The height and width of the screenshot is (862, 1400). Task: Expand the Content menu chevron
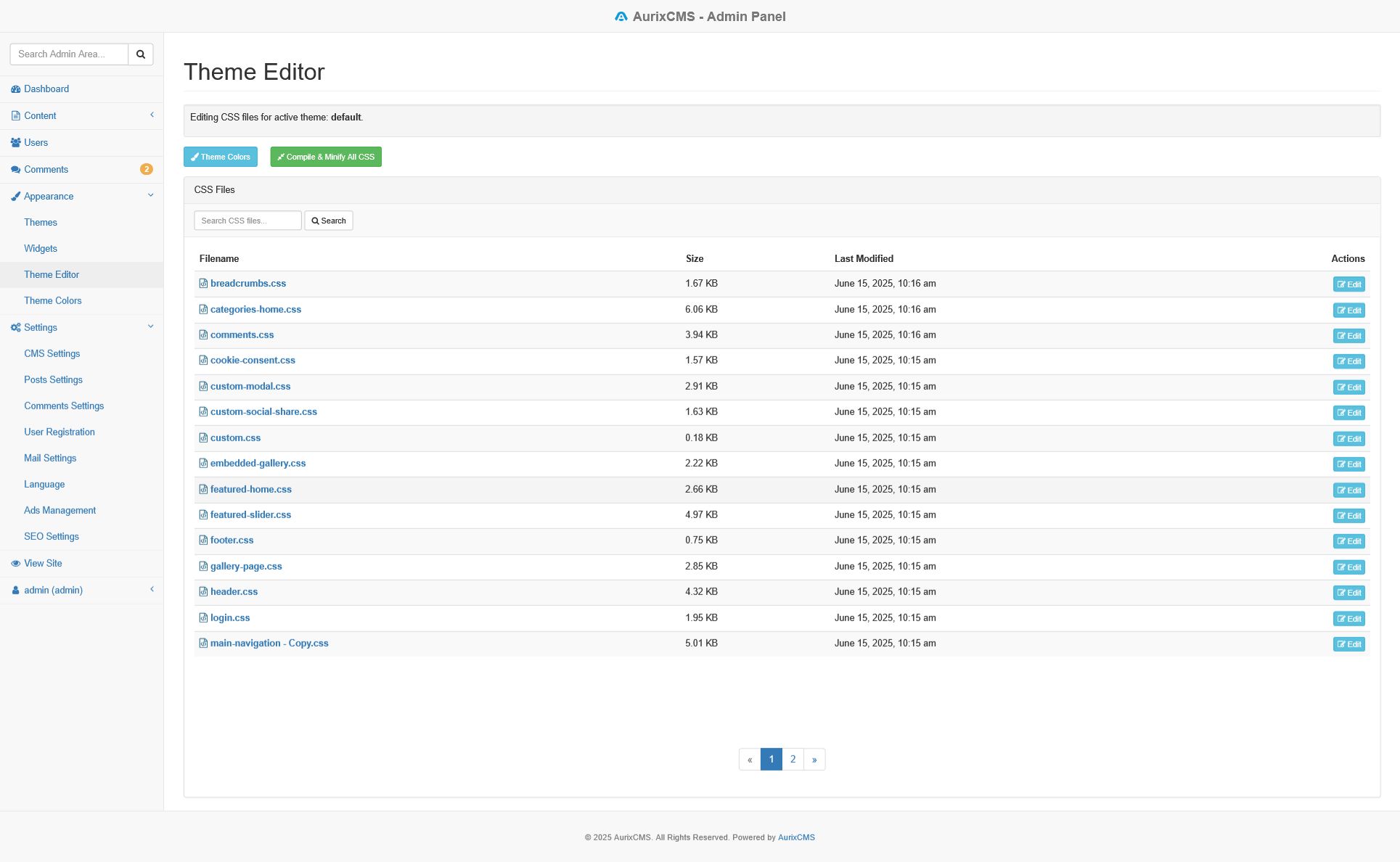click(152, 115)
